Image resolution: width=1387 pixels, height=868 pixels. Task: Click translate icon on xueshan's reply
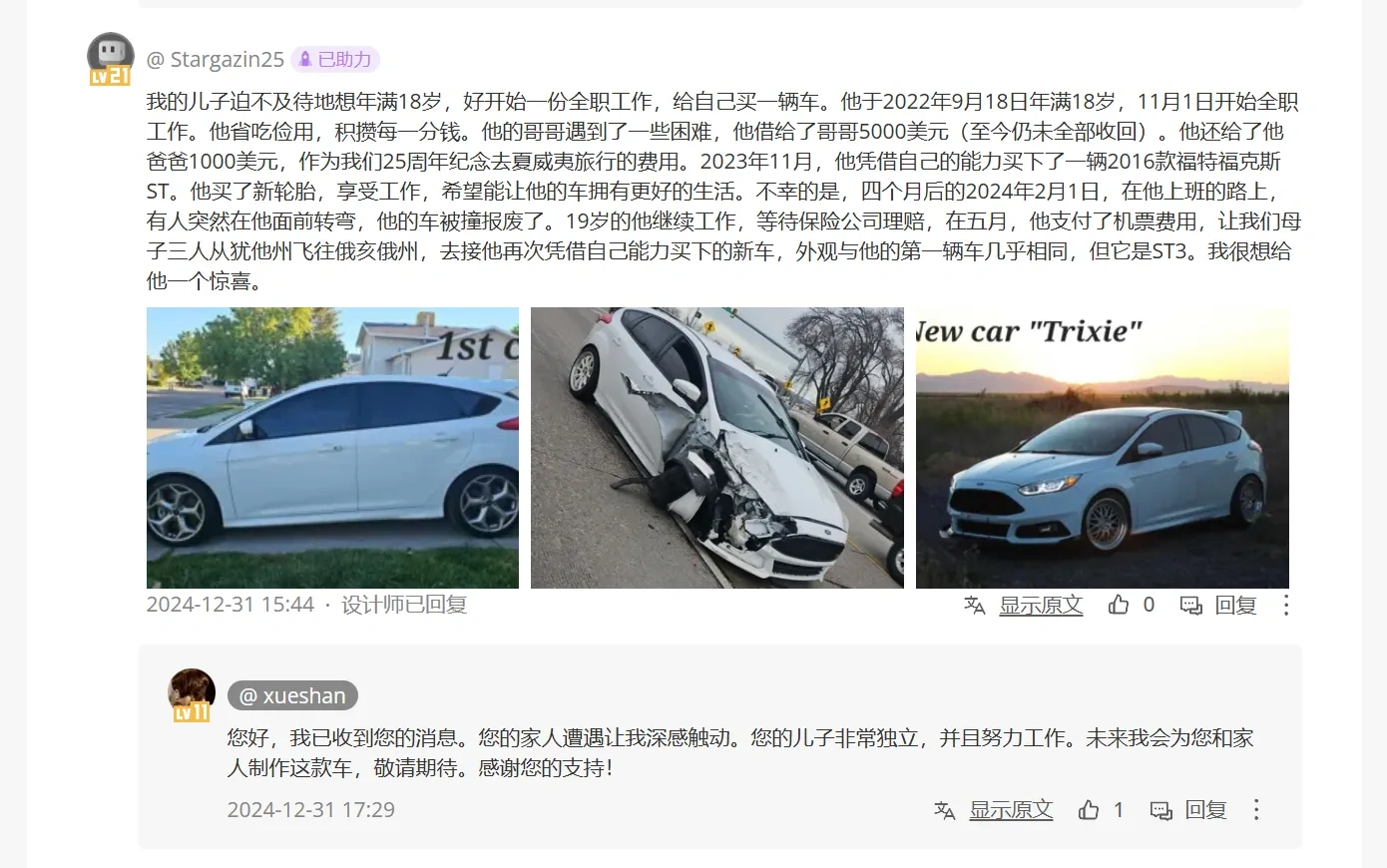click(x=945, y=810)
